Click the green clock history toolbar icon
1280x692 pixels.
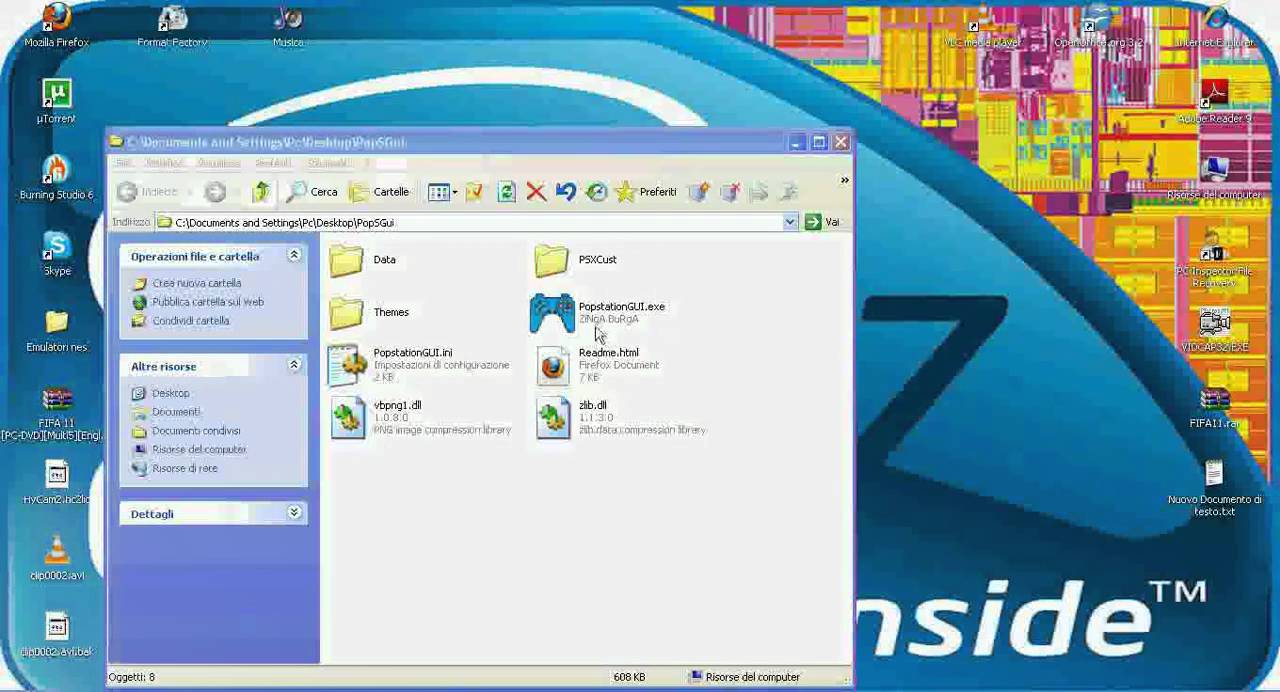(596, 192)
